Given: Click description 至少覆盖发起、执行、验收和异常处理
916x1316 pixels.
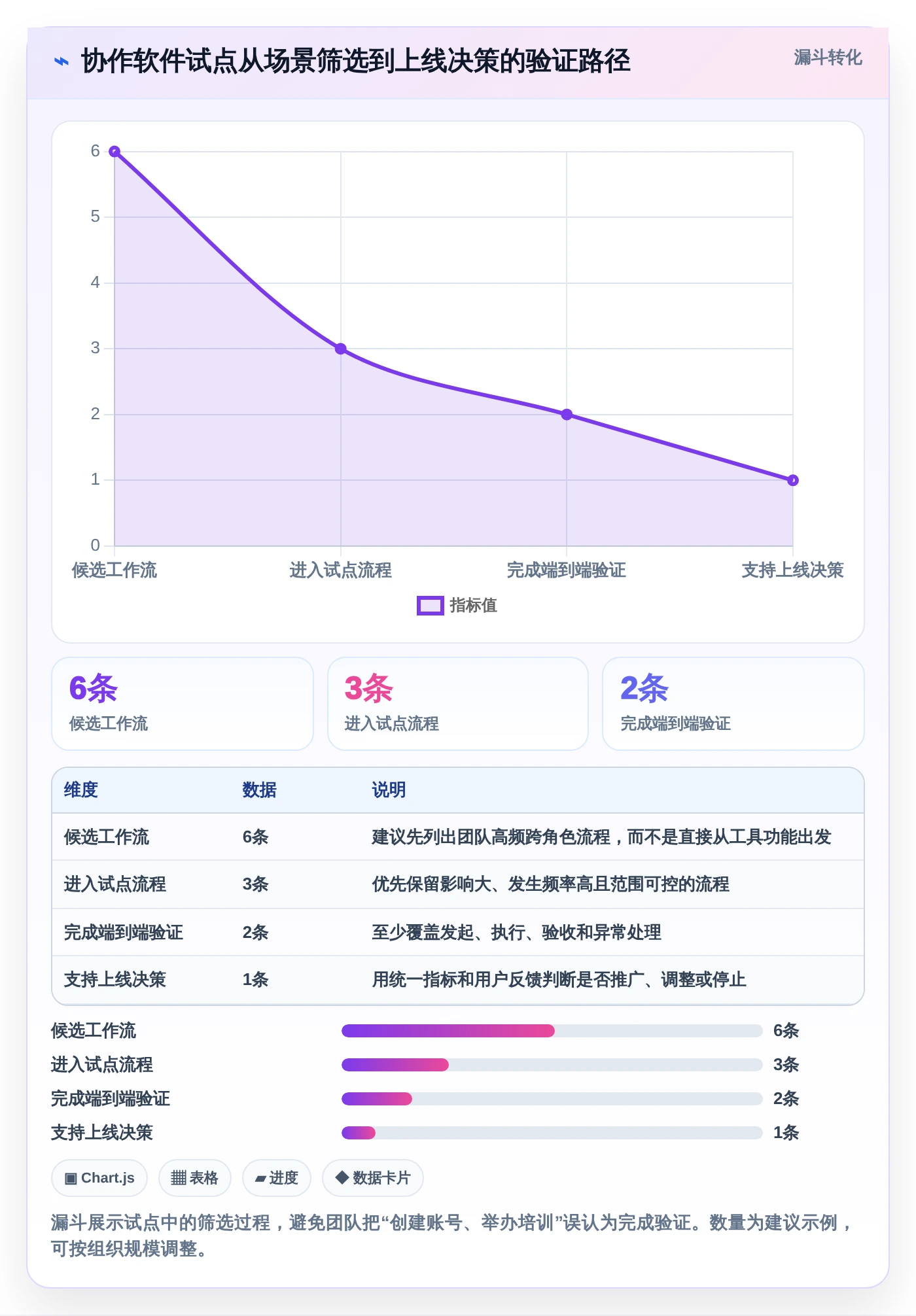Looking at the screenshot, I should (x=517, y=932).
